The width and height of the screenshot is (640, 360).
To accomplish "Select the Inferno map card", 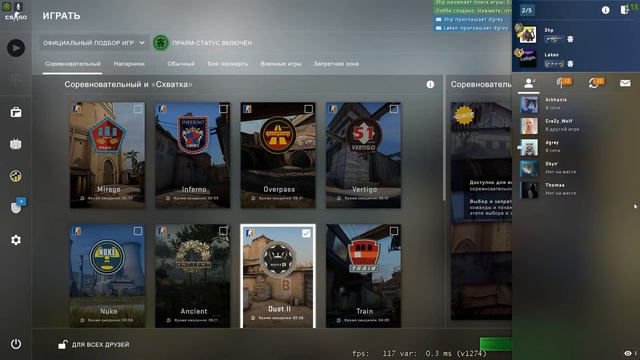I will [x=193, y=155].
